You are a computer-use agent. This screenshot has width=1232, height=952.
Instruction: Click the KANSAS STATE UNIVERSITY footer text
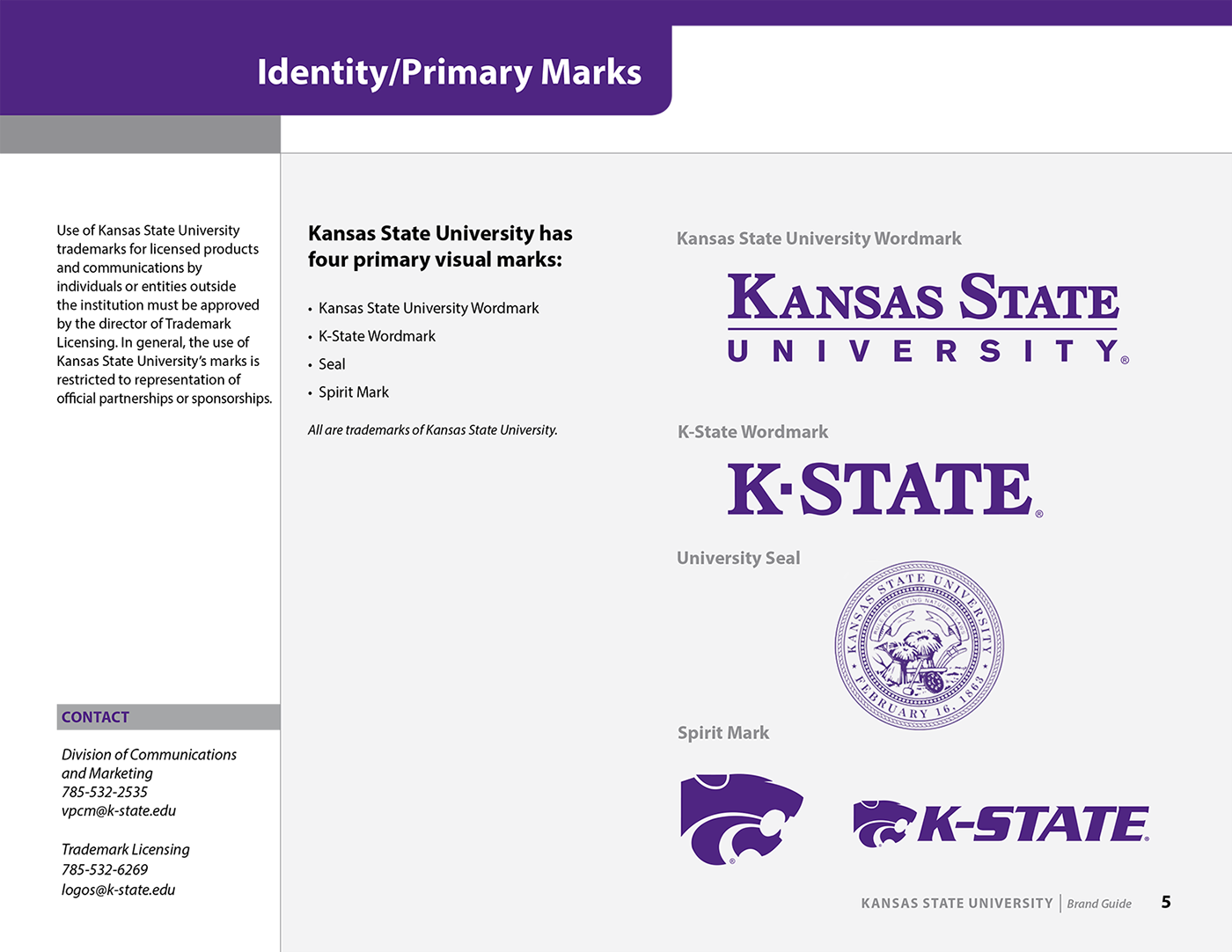[x=956, y=903]
